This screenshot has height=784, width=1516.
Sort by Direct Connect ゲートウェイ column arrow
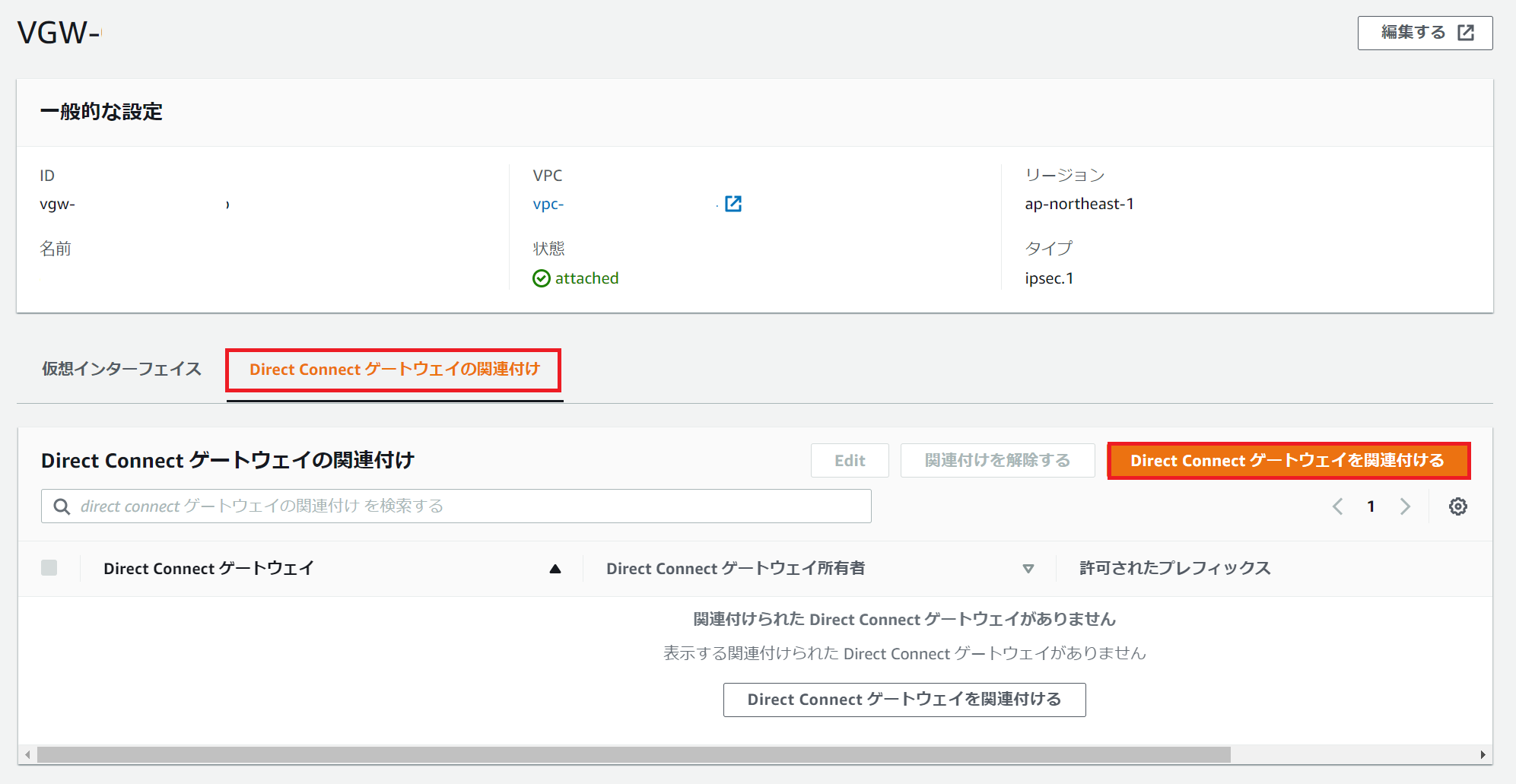point(555,569)
